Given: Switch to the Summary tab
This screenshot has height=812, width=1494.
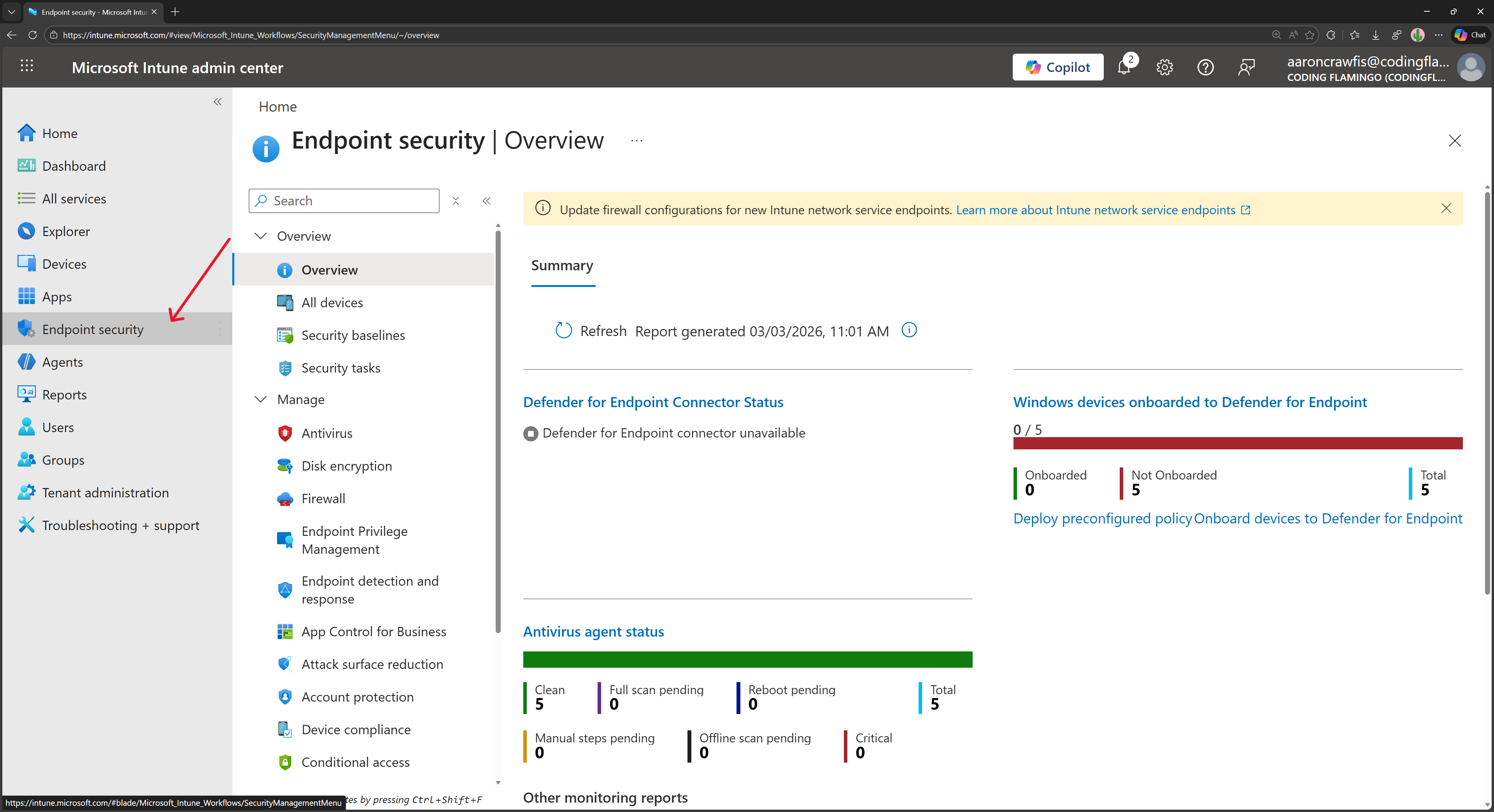Looking at the screenshot, I should [561, 266].
